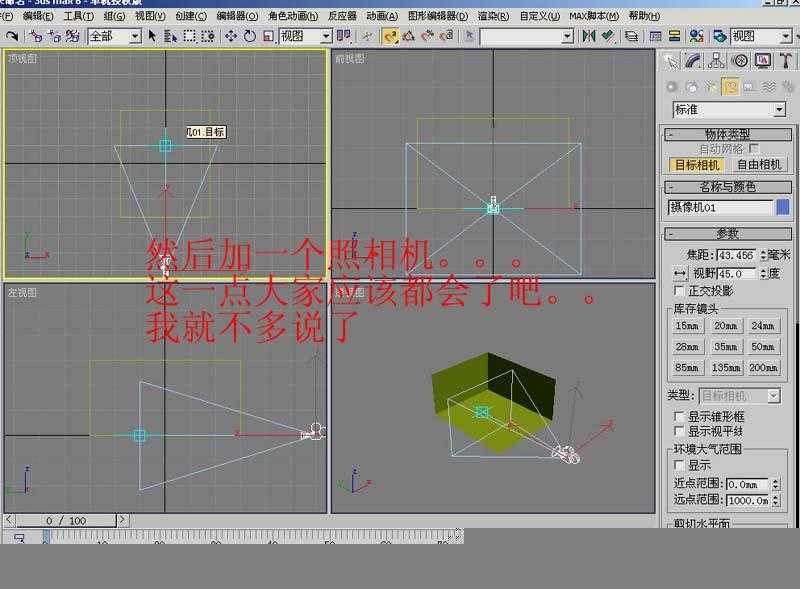Open the Schematic View icon
The image size is (800, 589).
click(674, 36)
